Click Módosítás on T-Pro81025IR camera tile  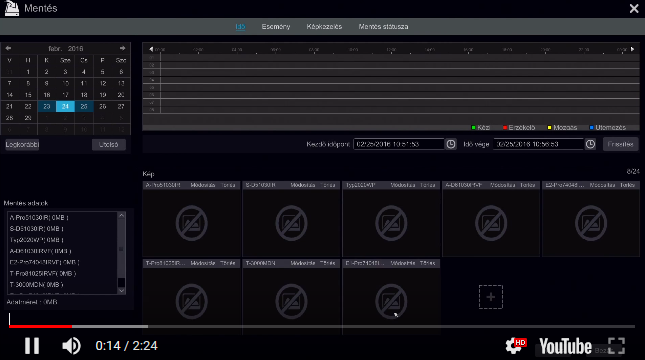[x=203, y=263]
